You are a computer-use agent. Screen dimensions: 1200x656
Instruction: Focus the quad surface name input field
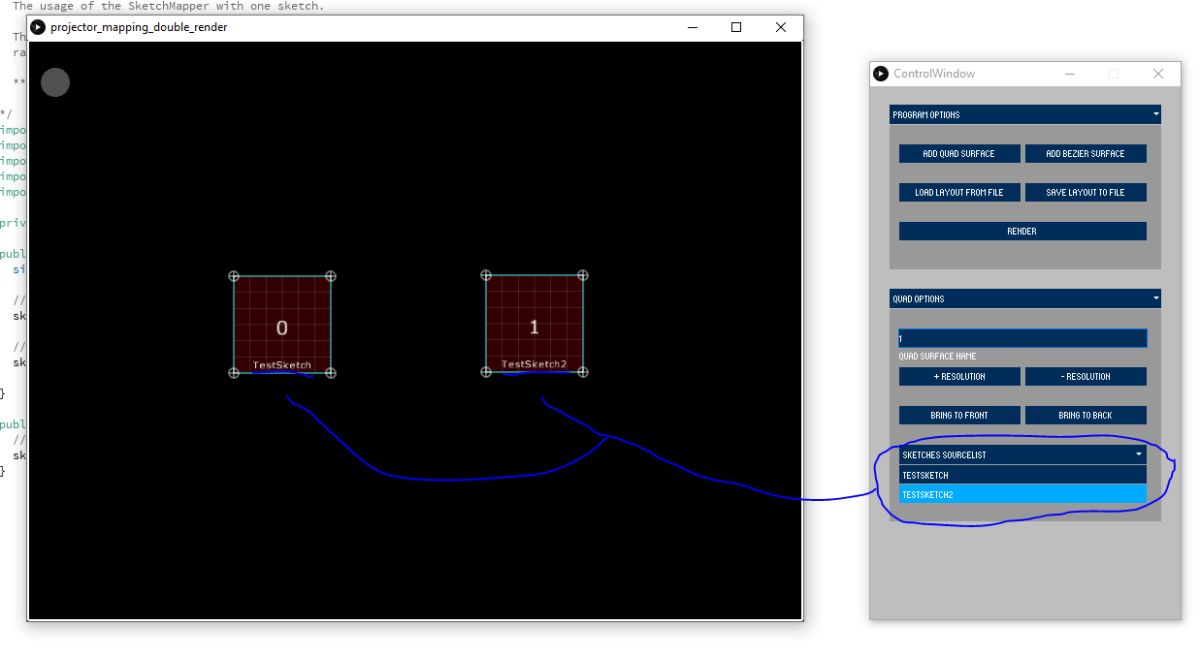coord(1022,339)
